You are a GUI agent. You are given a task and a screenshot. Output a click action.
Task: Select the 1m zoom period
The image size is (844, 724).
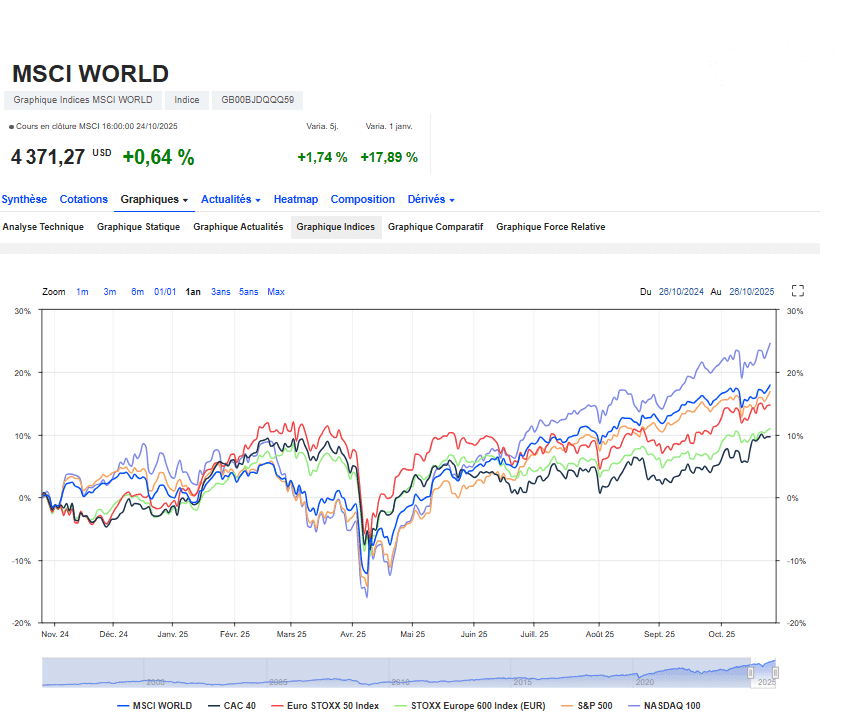point(82,291)
